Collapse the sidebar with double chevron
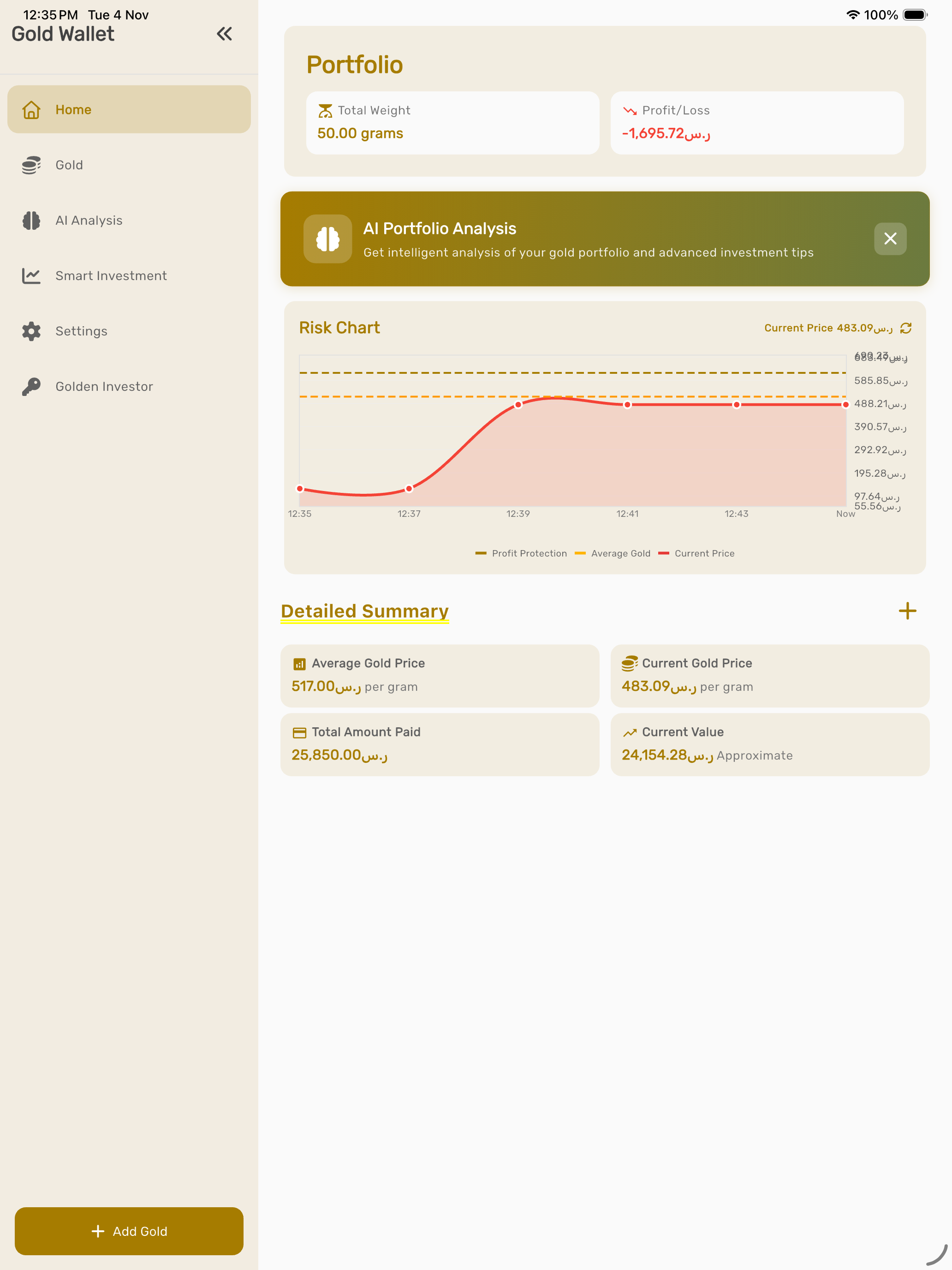Screen dimensions: 952x1270 pyautogui.click(x=224, y=34)
